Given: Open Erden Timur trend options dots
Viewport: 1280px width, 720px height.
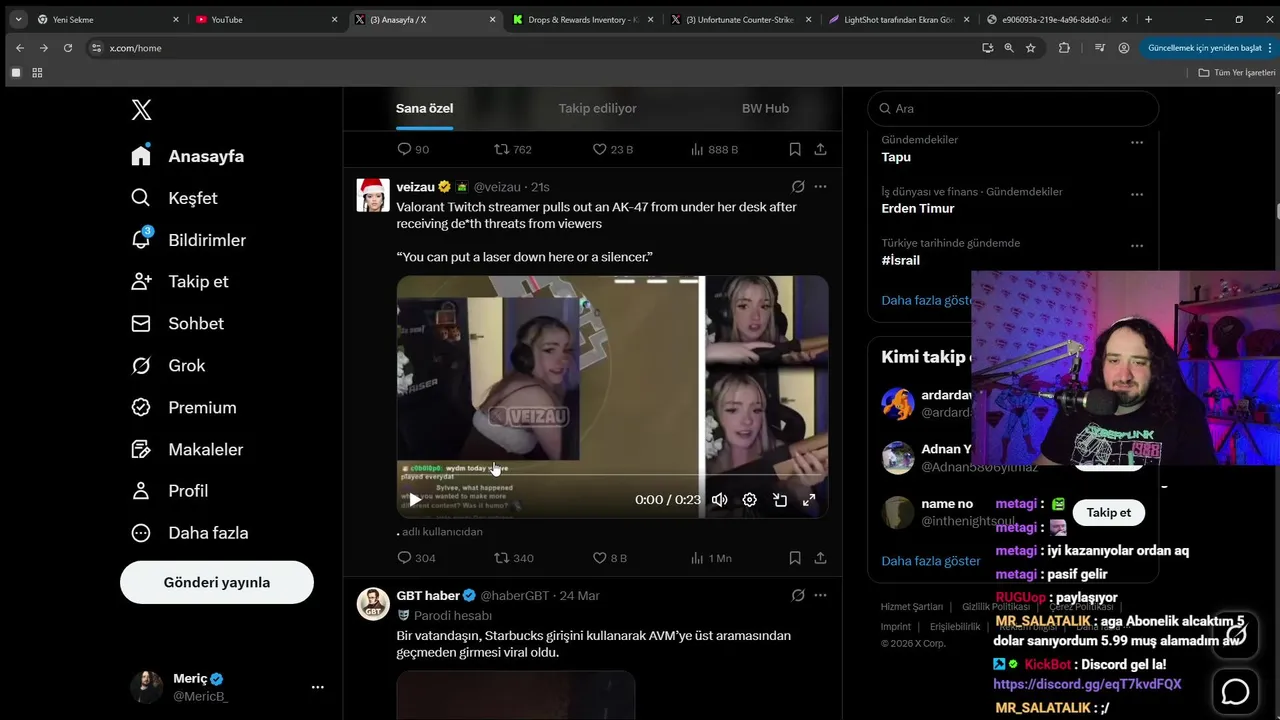Looking at the screenshot, I should [x=1137, y=194].
